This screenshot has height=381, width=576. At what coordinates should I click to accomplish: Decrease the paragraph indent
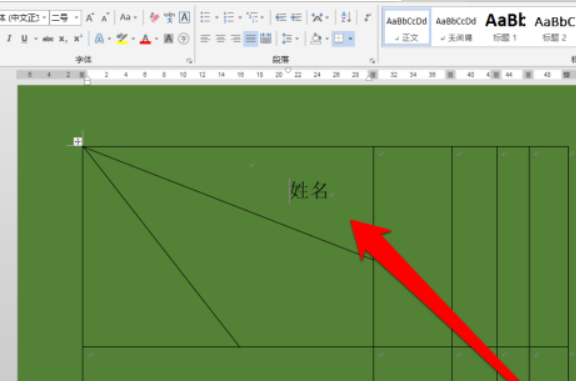(x=281, y=17)
